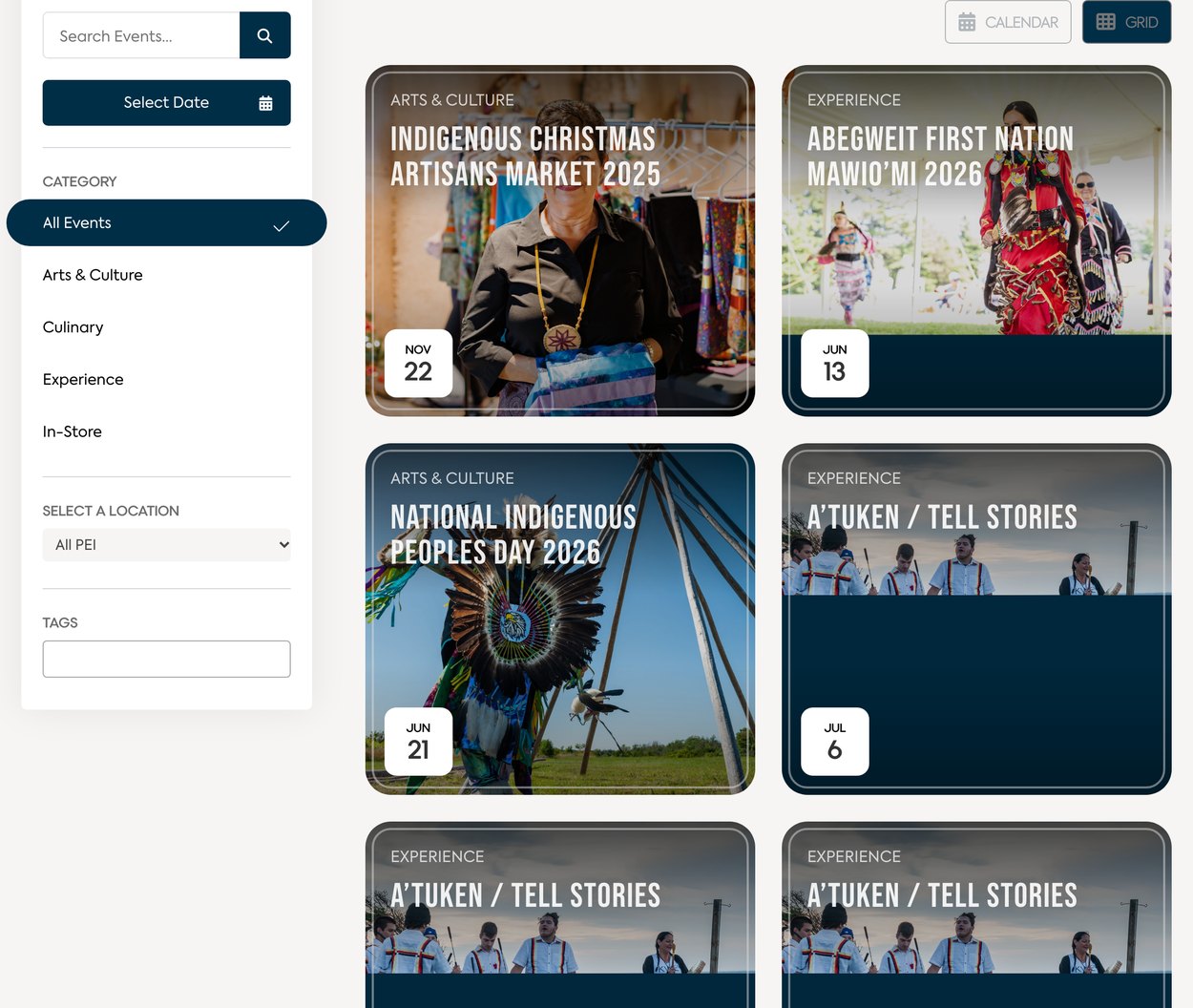Image resolution: width=1193 pixels, height=1008 pixels.
Task: Open the All PEI location dropdown
Action: tap(166, 545)
